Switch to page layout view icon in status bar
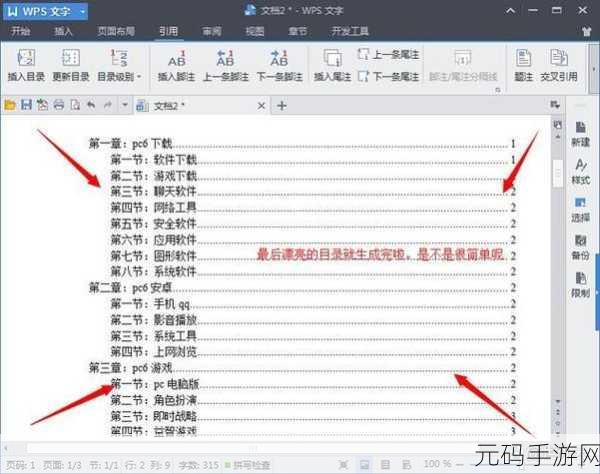 pyautogui.click(x=365, y=464)
